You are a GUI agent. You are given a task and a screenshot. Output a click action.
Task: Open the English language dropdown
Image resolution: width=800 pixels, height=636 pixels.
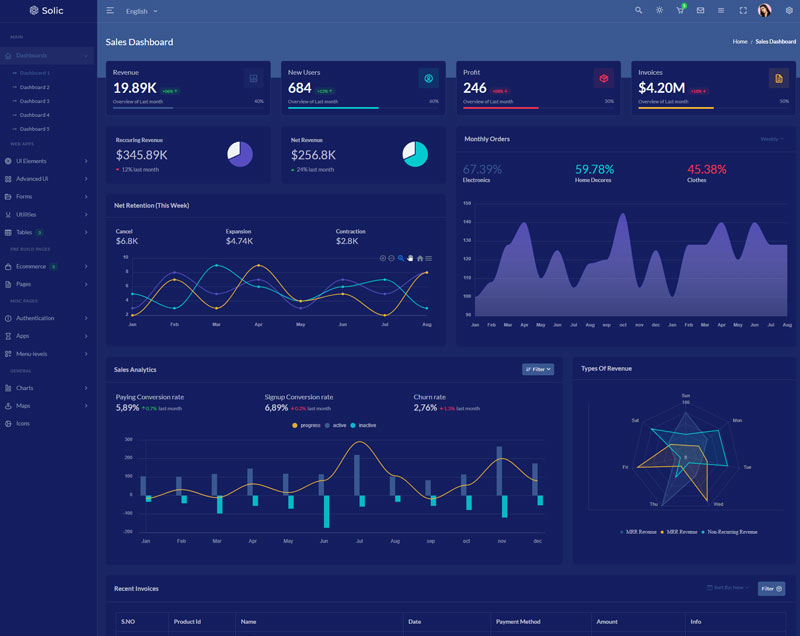(141, 11)
